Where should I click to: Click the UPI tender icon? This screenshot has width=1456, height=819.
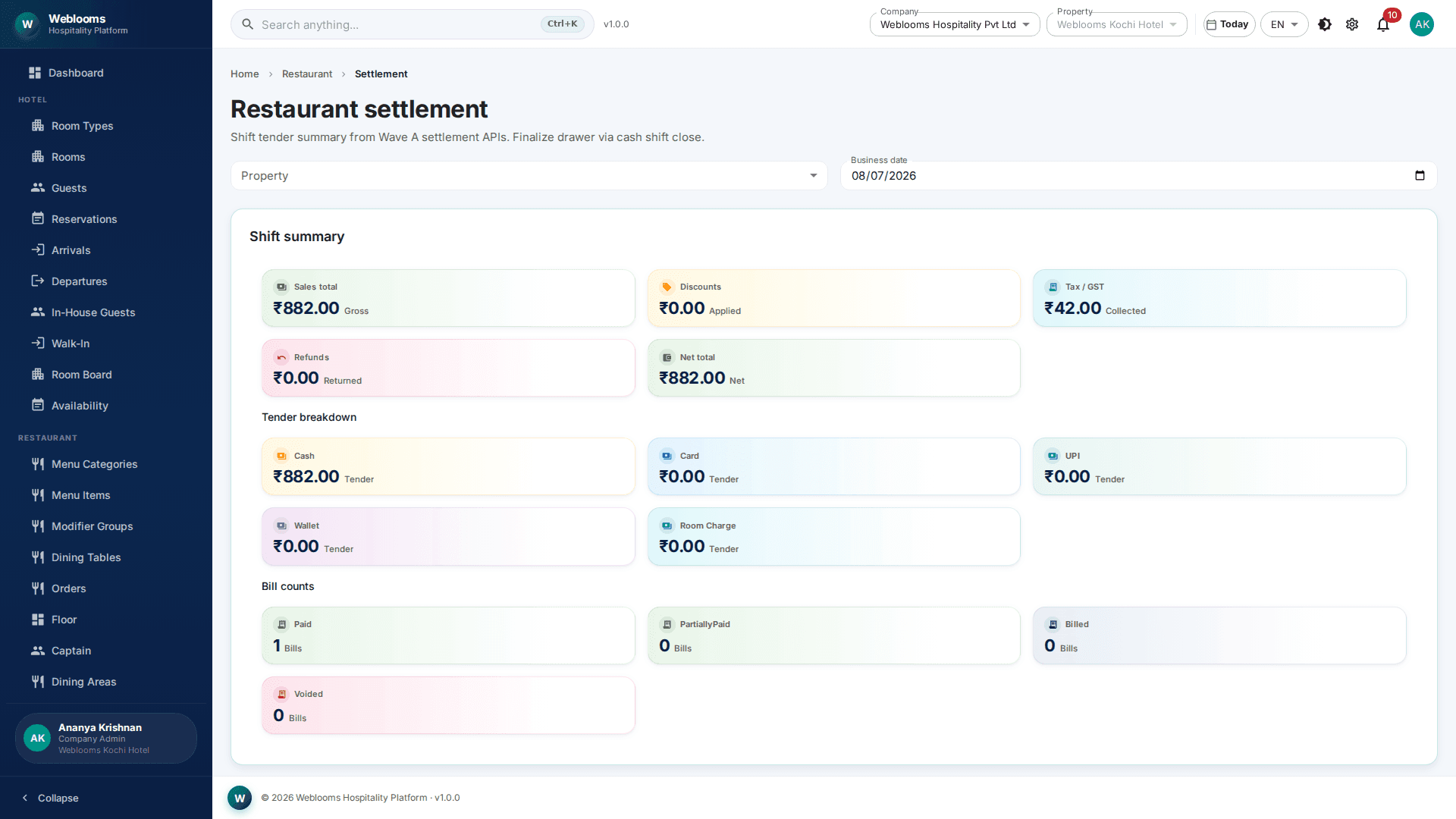[1053, 456]
